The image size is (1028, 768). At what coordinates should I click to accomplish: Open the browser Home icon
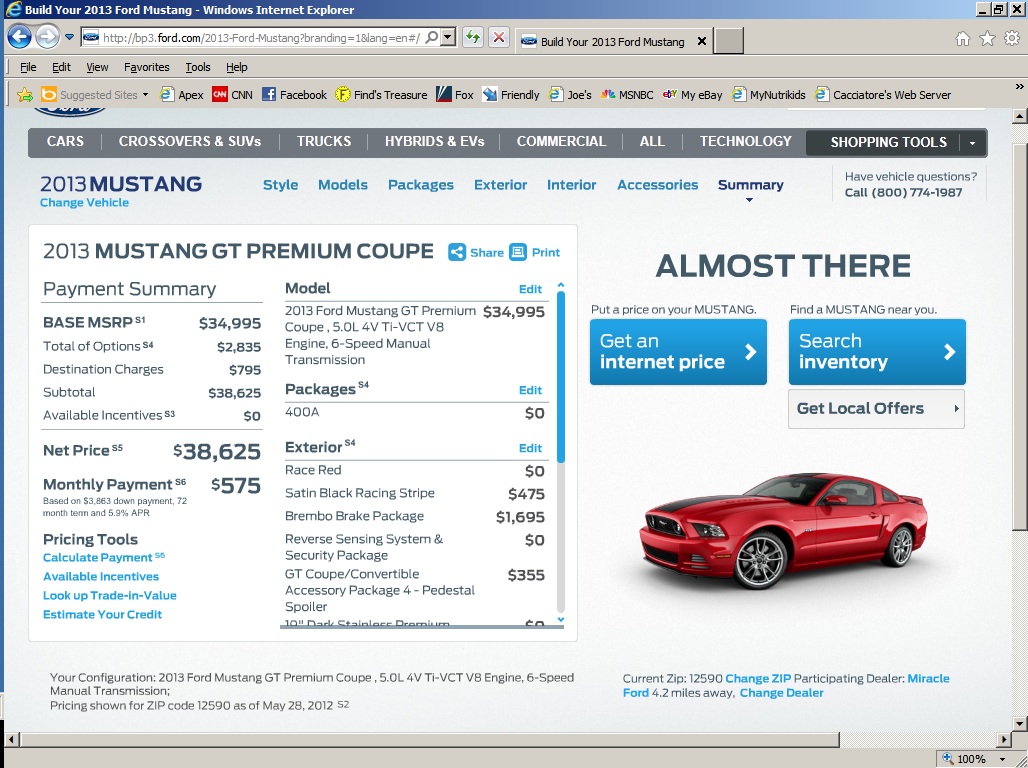coord(963,39)
